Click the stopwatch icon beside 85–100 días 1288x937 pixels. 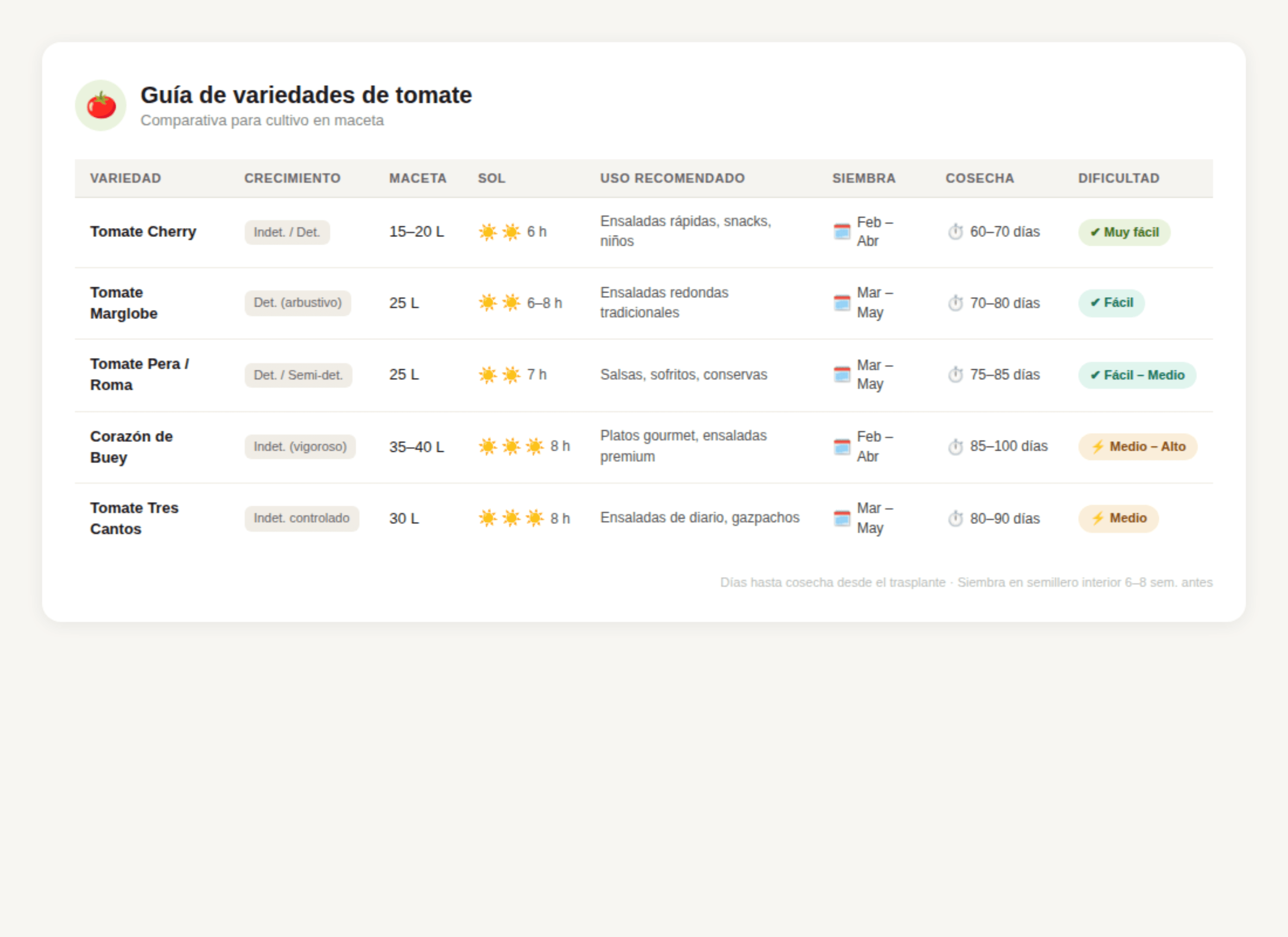tap(955, 447)
